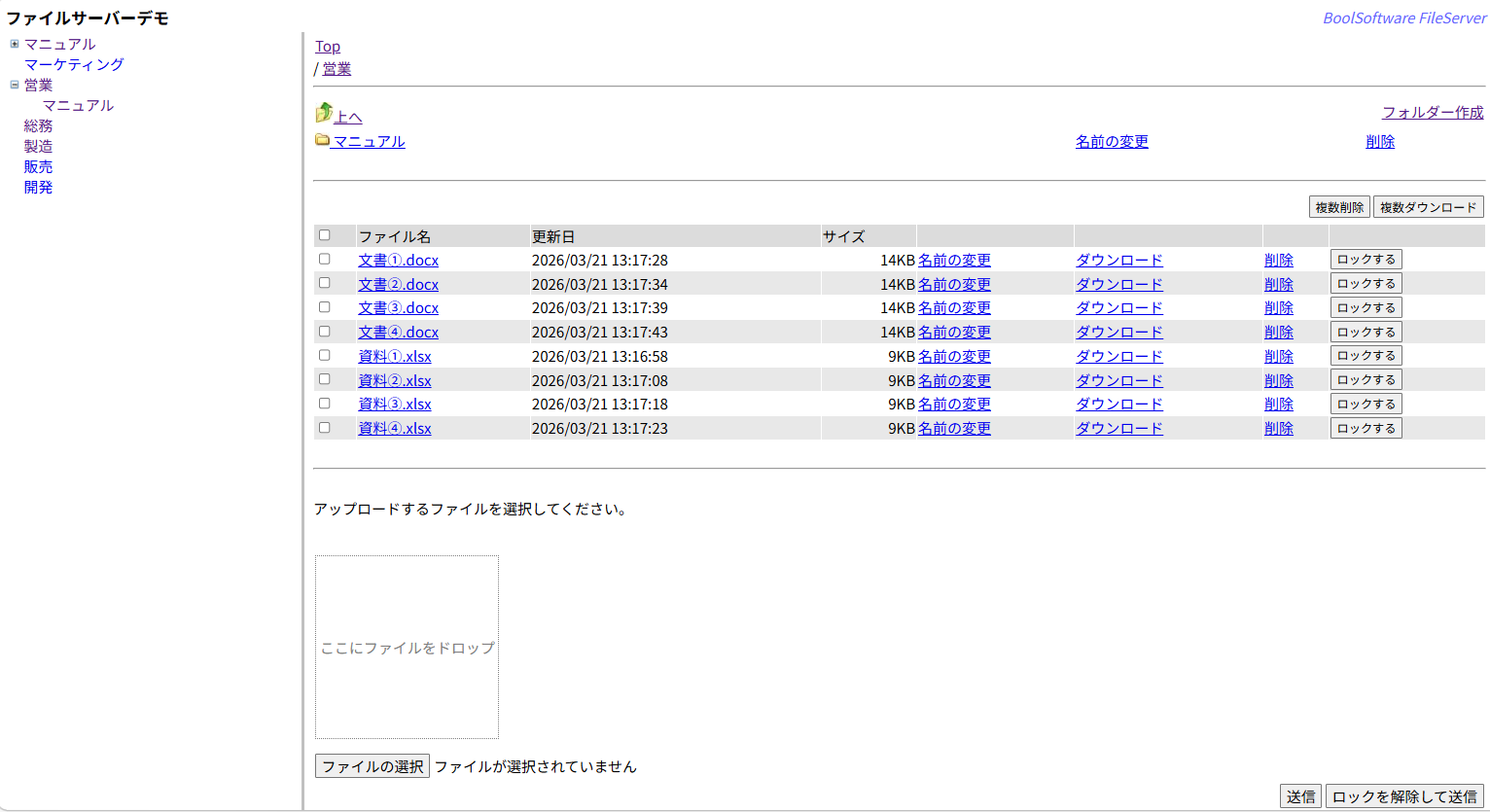Open マーケティング in the sidebar tree

tap(74, 64)
